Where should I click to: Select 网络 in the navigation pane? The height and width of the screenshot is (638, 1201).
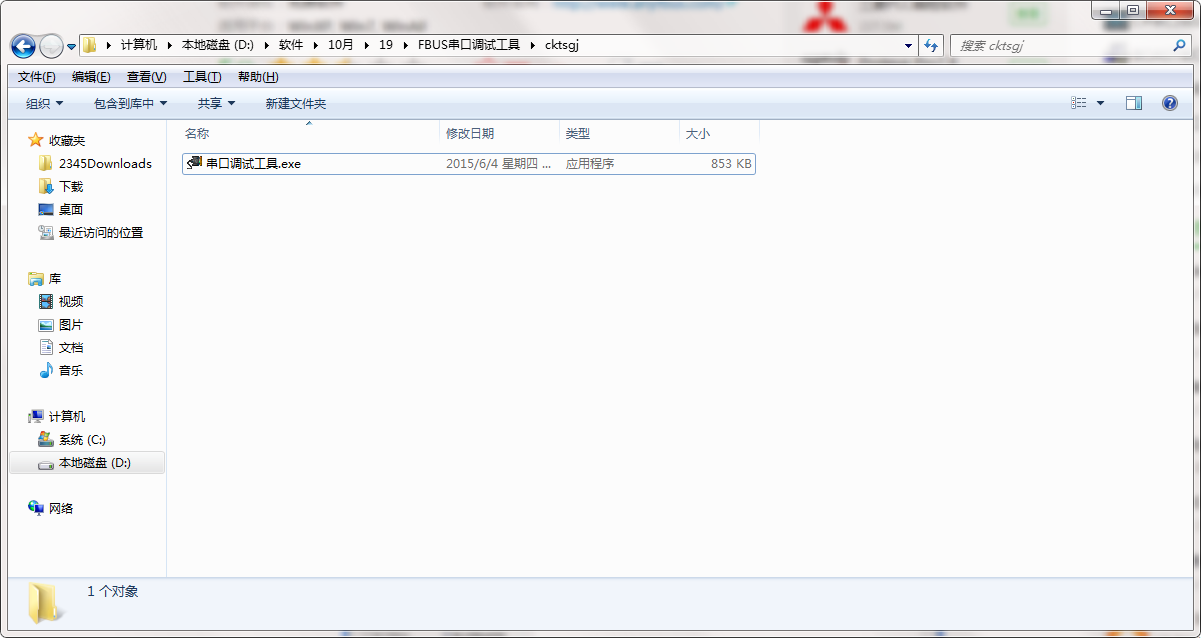coord(61,508)
